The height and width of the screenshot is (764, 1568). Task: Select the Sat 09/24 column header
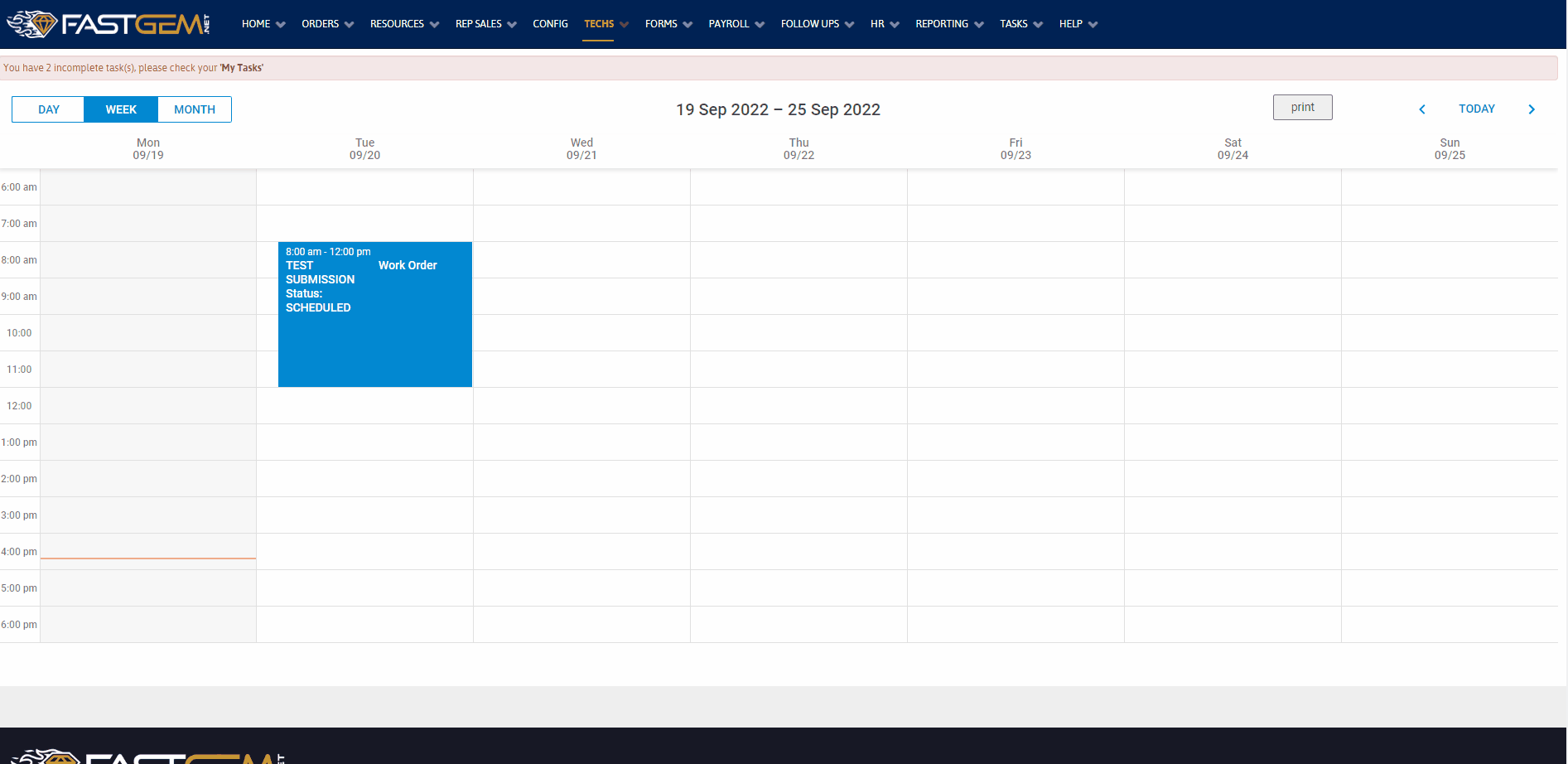tap(1233, 149)
